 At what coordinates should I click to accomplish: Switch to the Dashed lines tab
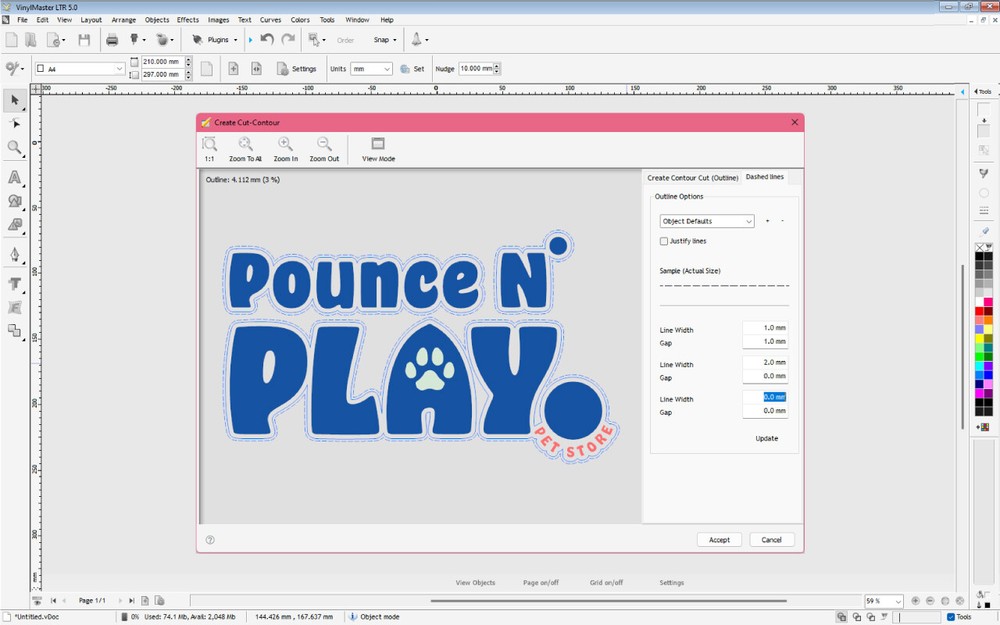tap(766, 177)
